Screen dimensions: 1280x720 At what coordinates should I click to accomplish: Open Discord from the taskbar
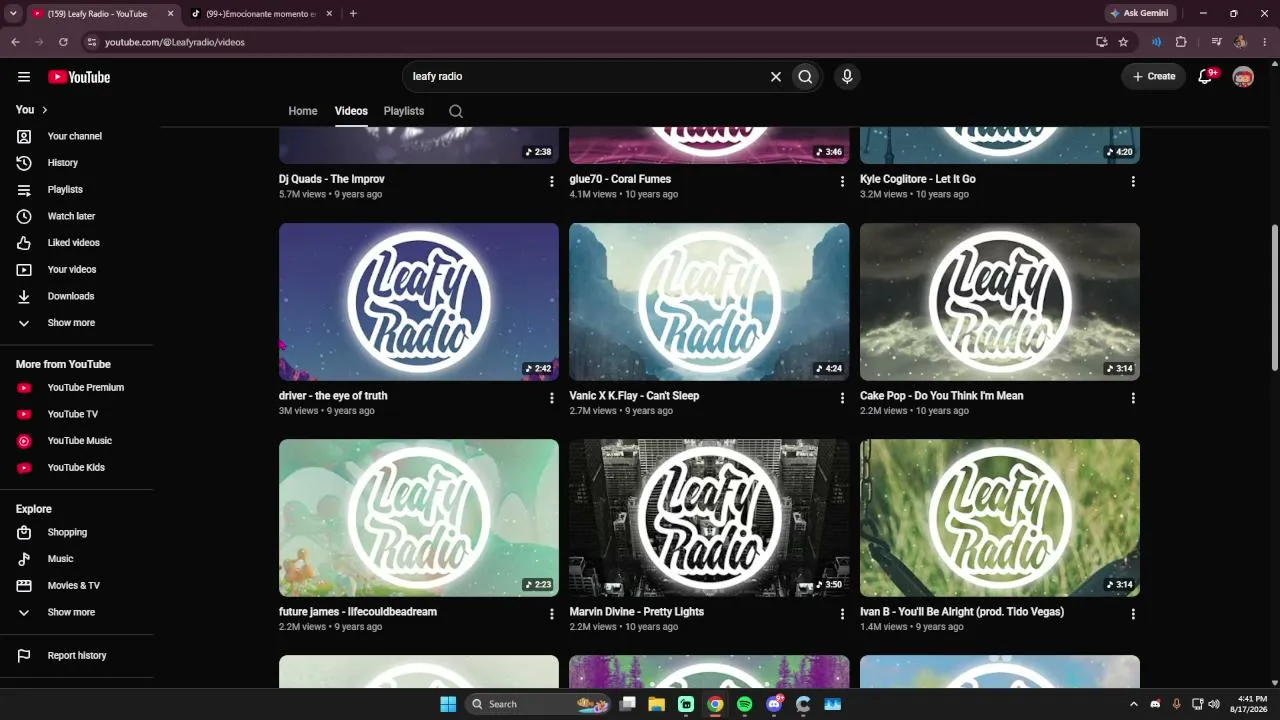tap(773, 704)
